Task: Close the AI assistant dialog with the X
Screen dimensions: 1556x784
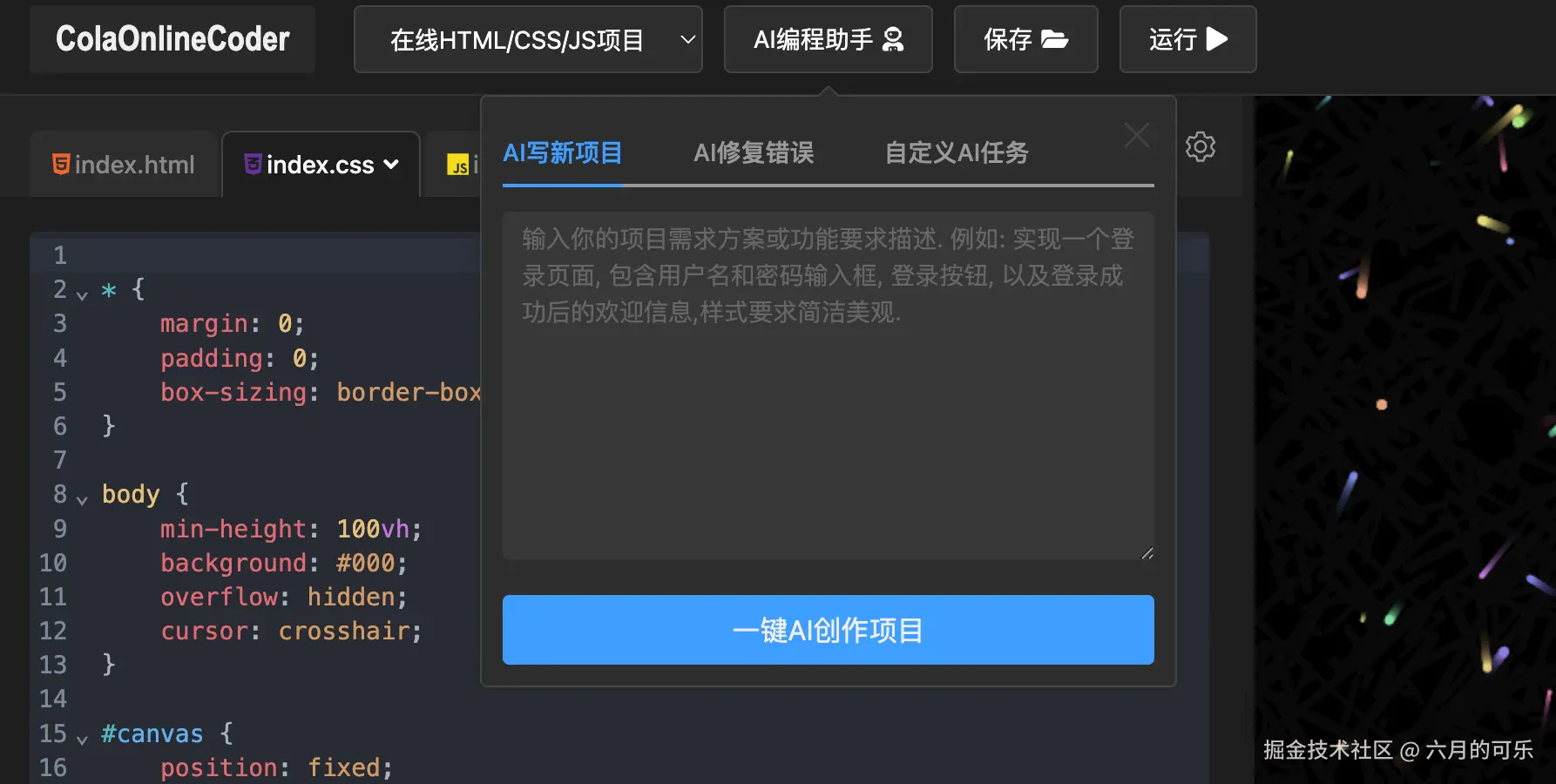Action: coord(1136,136)
